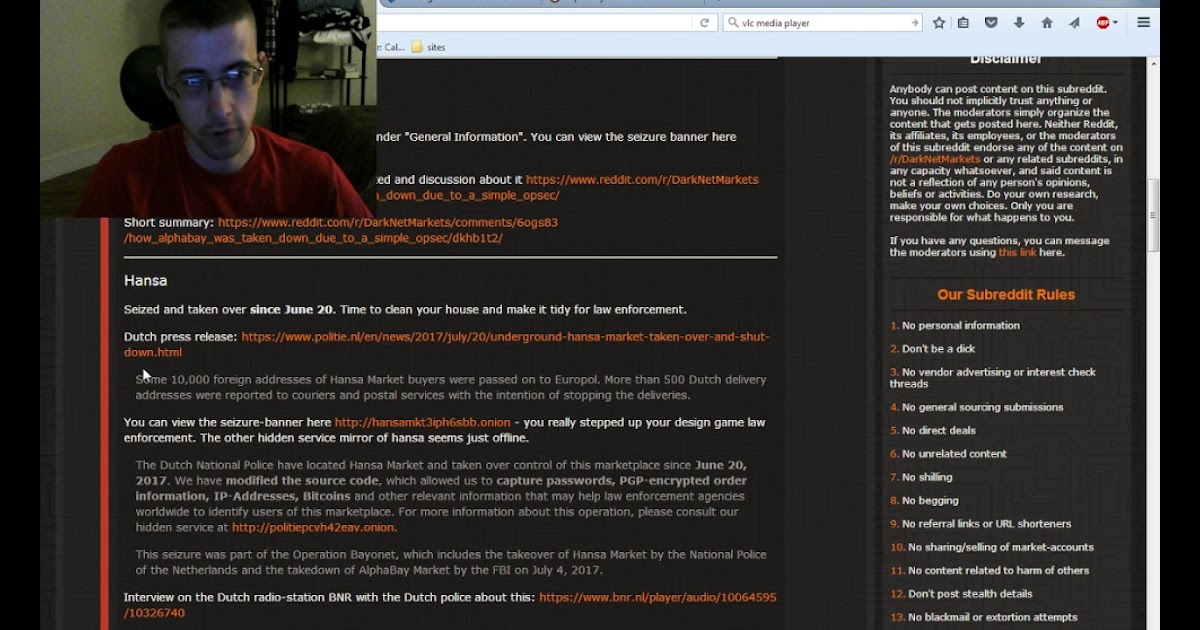Viewport: 1200px width, 630px height.
Task: Open the Firefox hamburger menu
Action: coord(1143,22)
